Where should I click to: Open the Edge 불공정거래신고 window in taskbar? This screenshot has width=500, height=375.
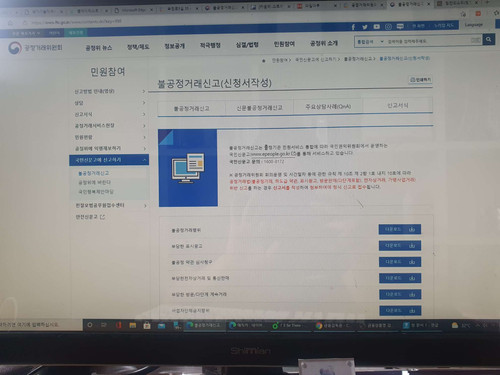point(205,325)
